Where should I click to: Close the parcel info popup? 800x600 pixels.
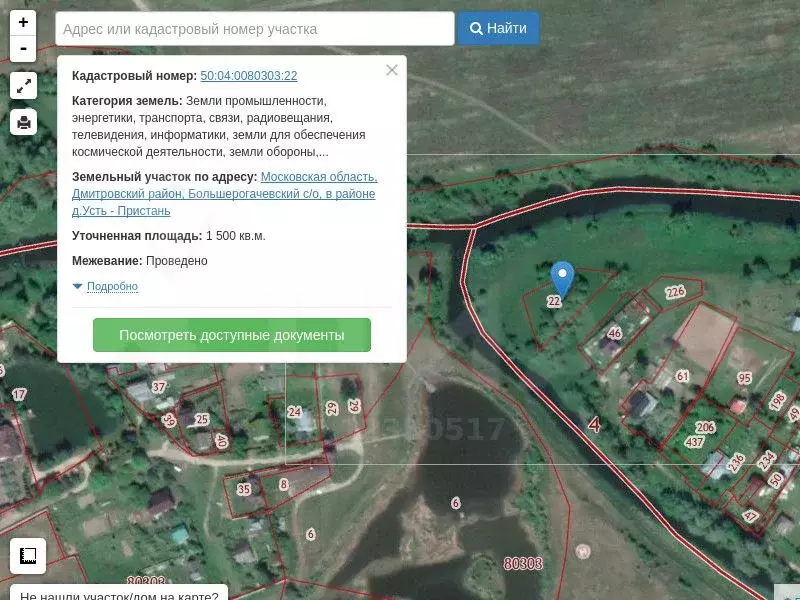pos(392,70)
